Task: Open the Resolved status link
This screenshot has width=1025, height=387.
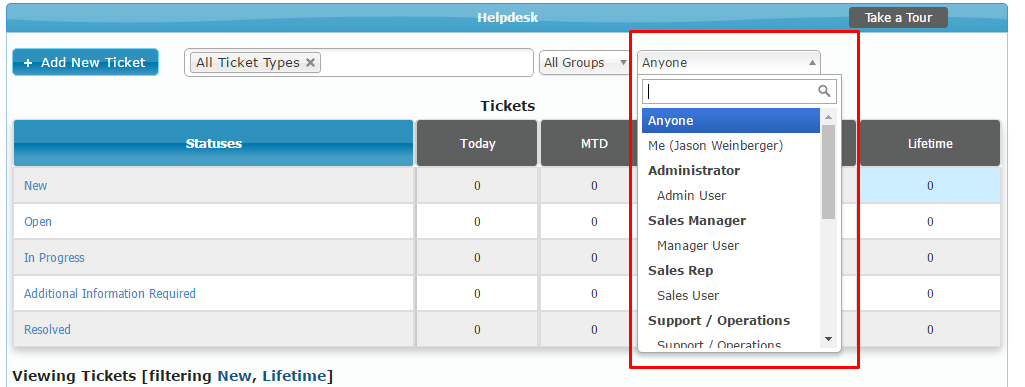Action: coord(47,329)
